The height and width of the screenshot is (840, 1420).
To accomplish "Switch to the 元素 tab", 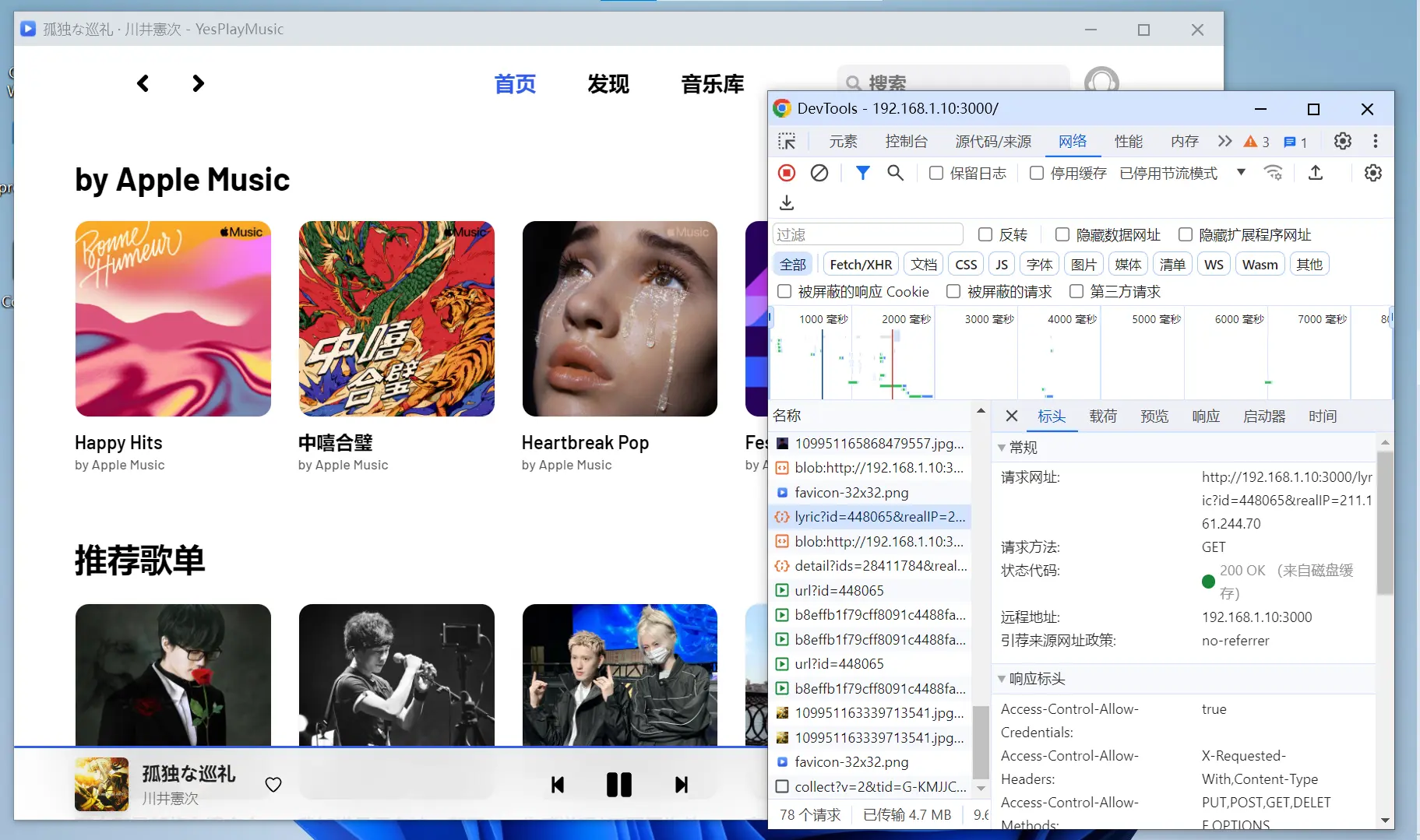I will click(843, 141).
